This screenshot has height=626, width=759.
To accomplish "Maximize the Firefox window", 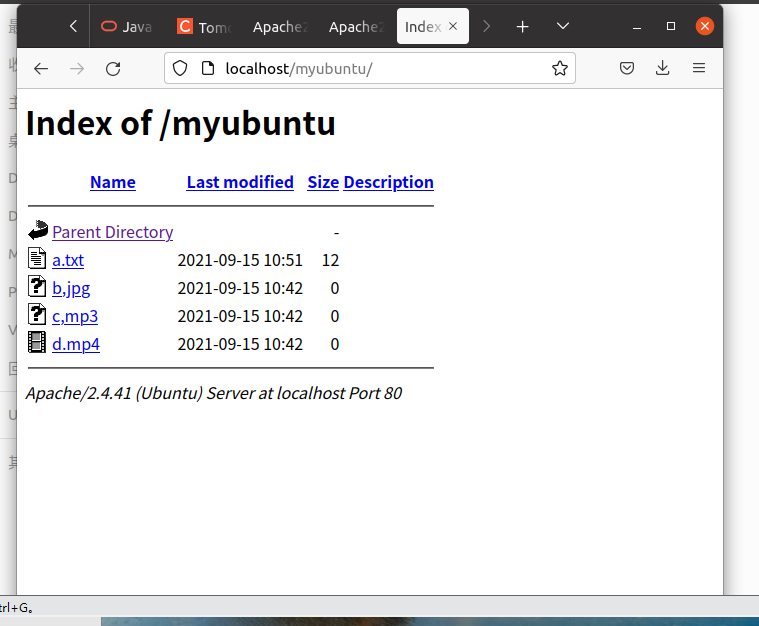I will [x=671, y=26].
